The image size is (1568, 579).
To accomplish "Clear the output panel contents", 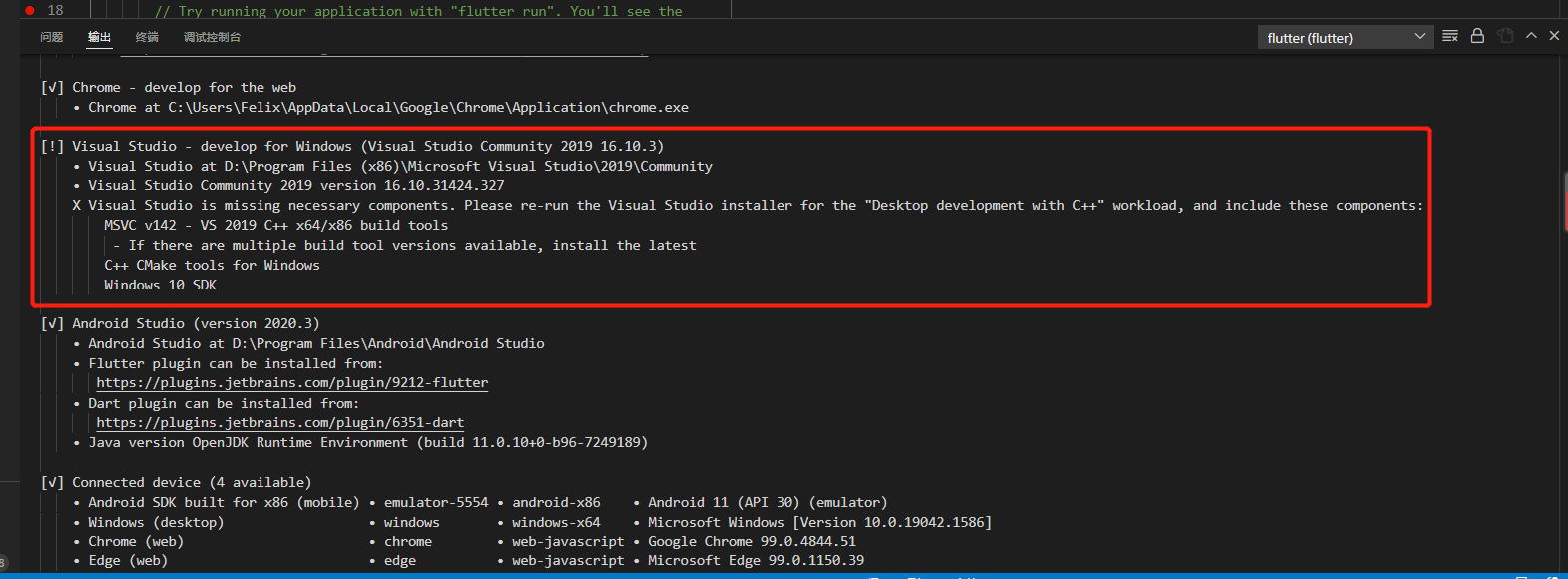I will [1450, 36].
